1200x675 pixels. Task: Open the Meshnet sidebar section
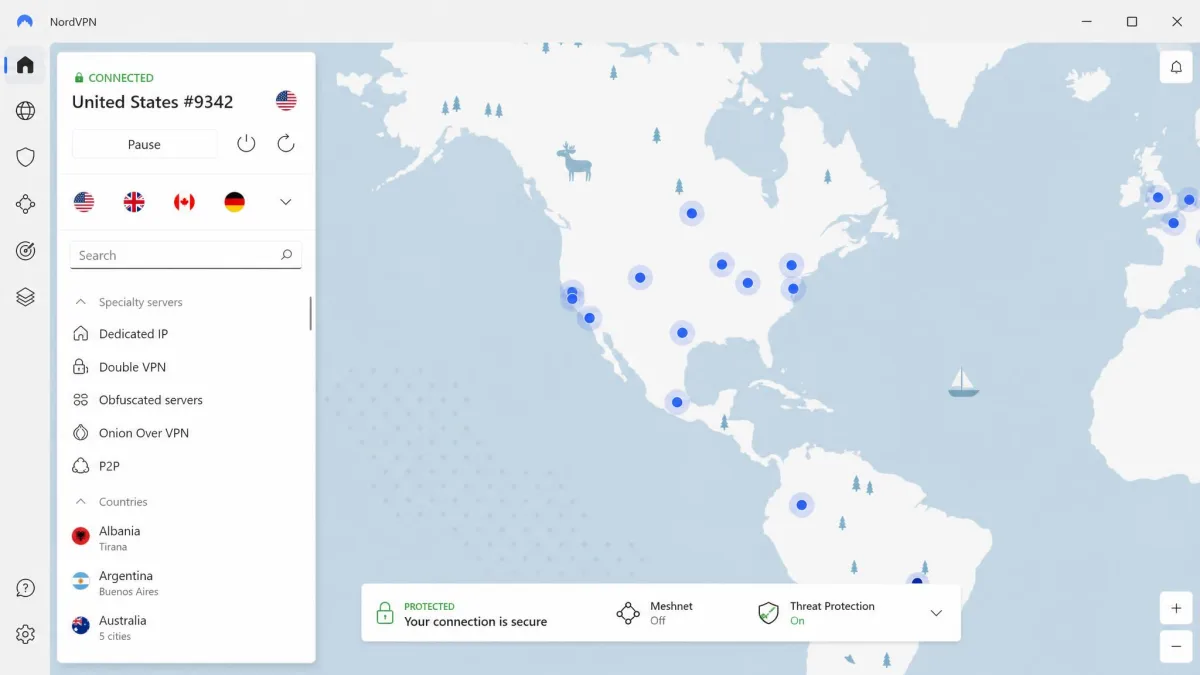tap(25, 204)
